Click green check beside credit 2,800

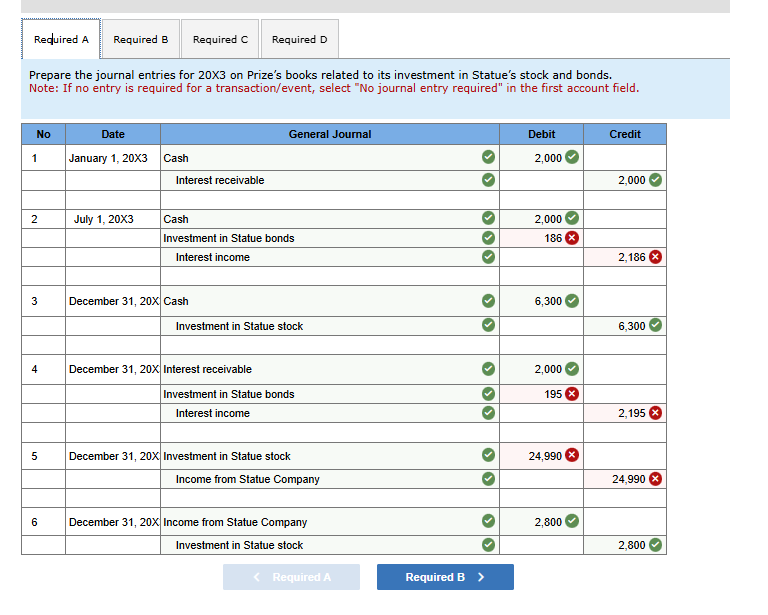[x=655, y=544]
